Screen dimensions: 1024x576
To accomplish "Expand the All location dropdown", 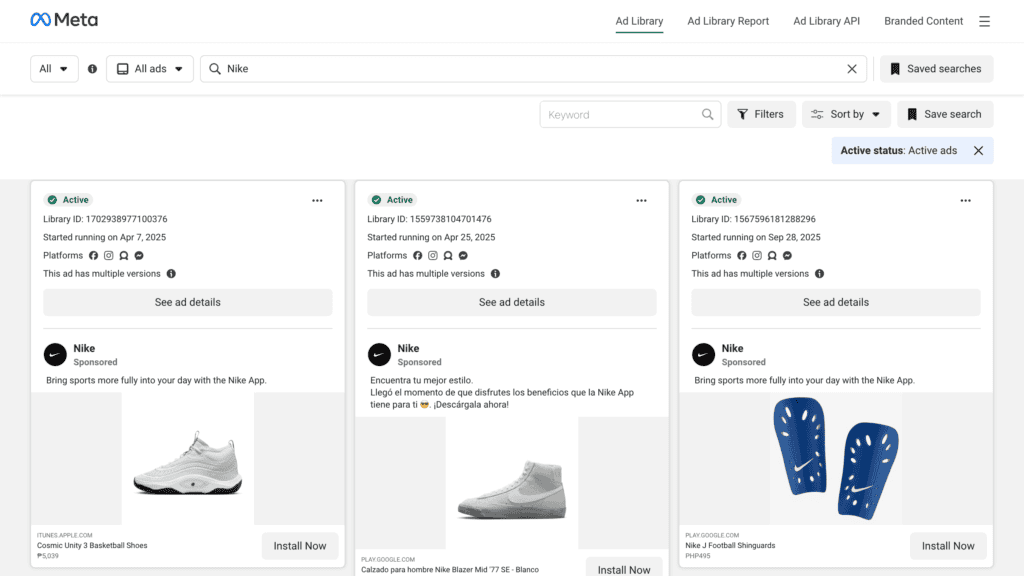I will (x=54, y=69).
